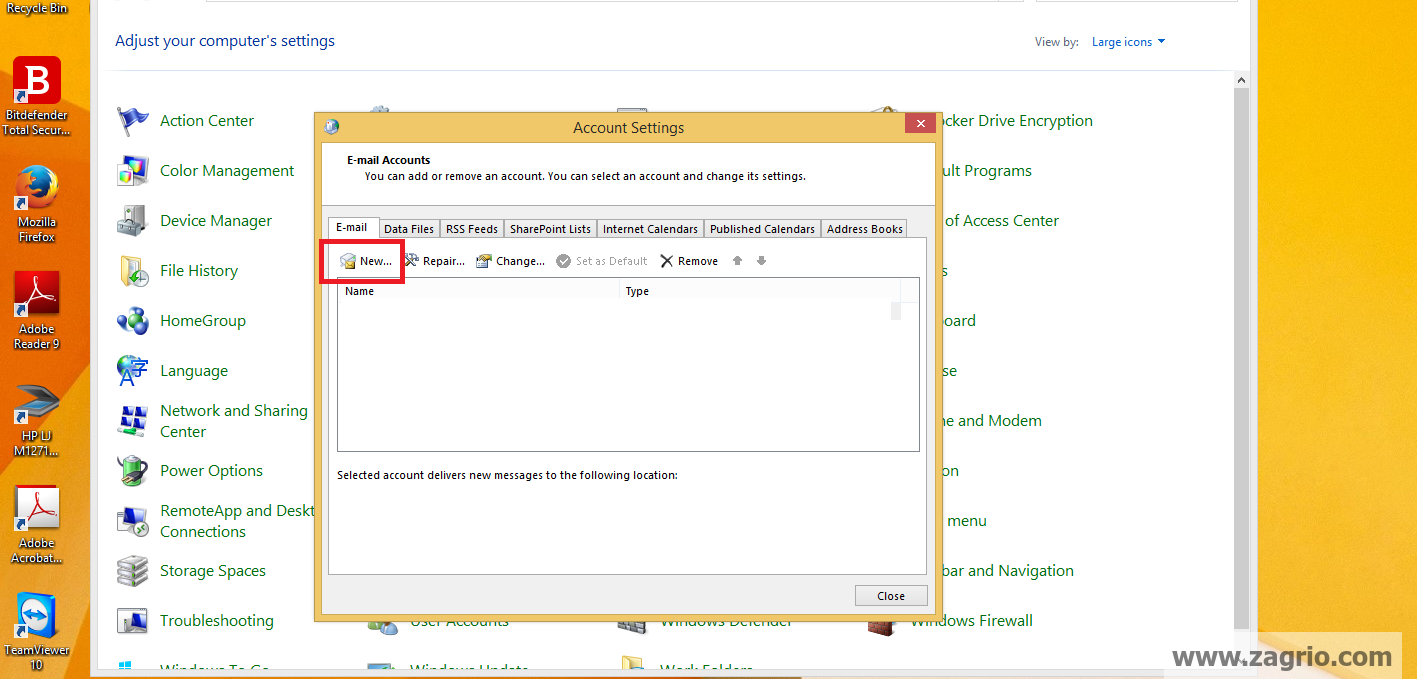The height and width of the screenshot is (679, 1417).
Task: Open the HomeGroup link
Action: pos(203,321)
